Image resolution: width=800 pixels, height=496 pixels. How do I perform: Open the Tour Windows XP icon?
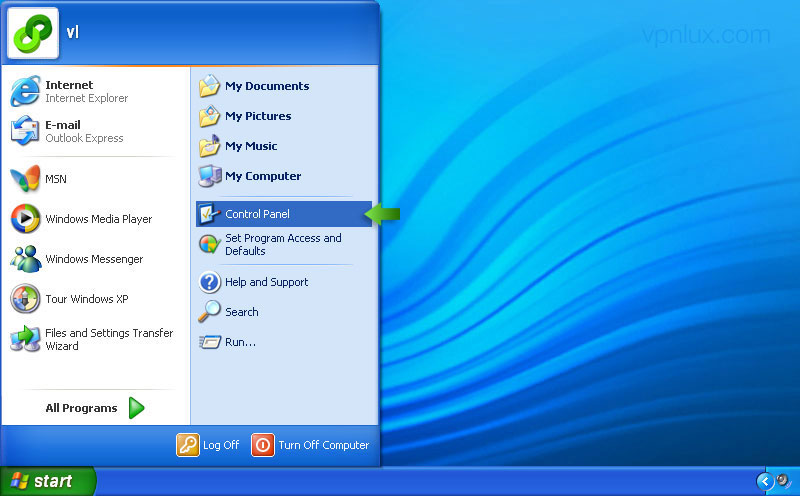click(x=25, y=299)
